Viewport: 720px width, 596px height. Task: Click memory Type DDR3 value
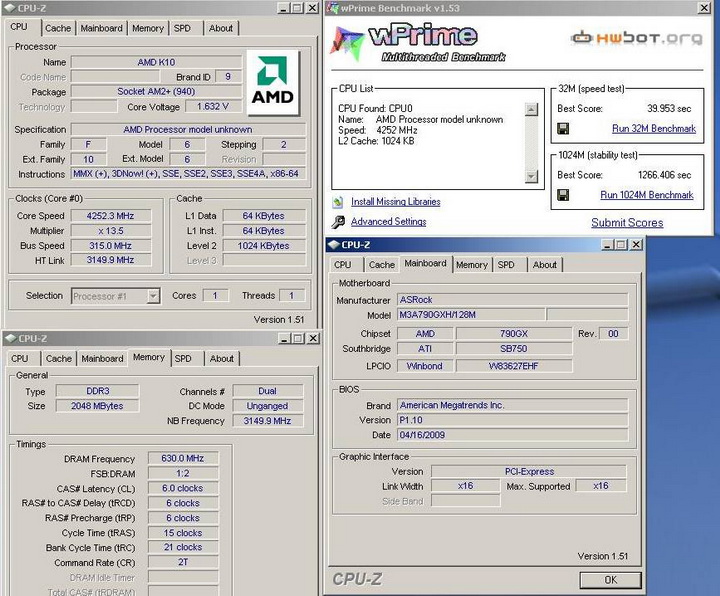click(x=97, y=391)
